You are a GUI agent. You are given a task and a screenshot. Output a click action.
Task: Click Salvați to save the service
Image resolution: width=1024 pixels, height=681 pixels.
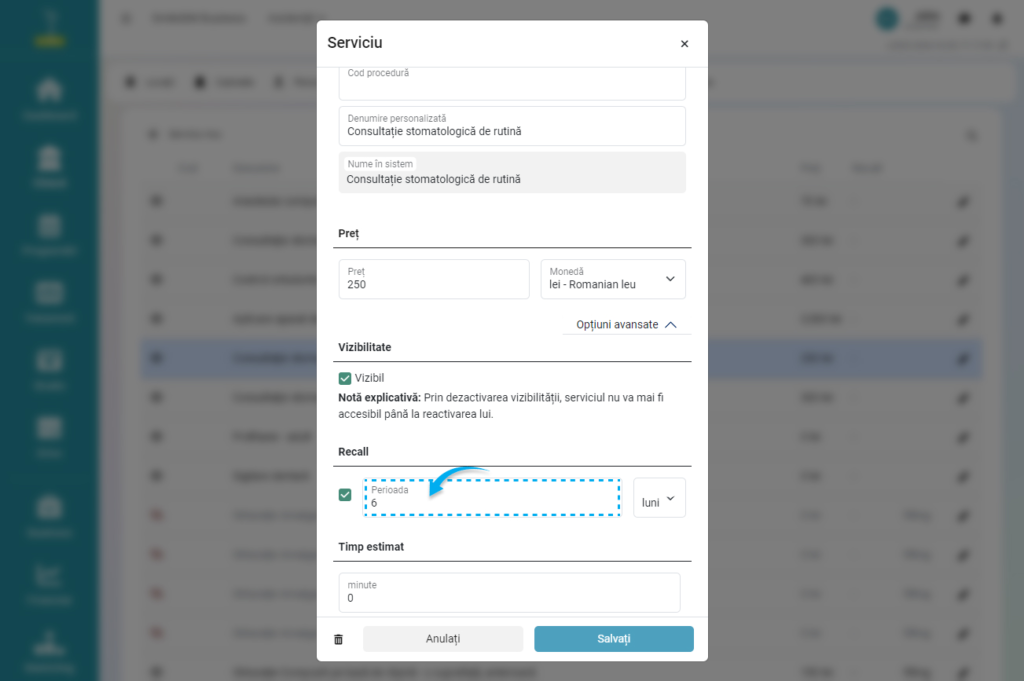[x=613, y=639]
